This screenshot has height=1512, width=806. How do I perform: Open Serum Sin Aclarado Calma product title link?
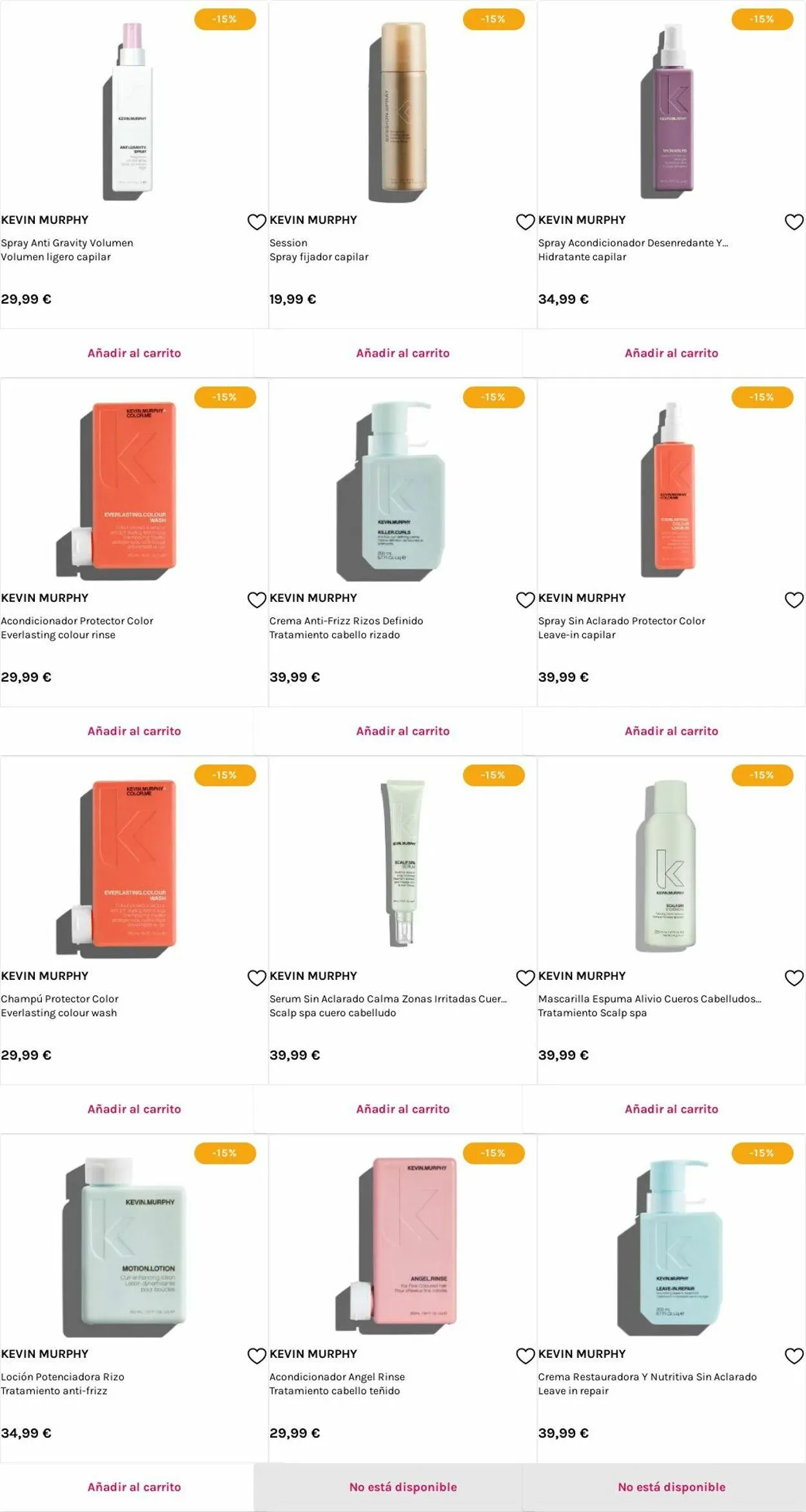tap(388, 999)
